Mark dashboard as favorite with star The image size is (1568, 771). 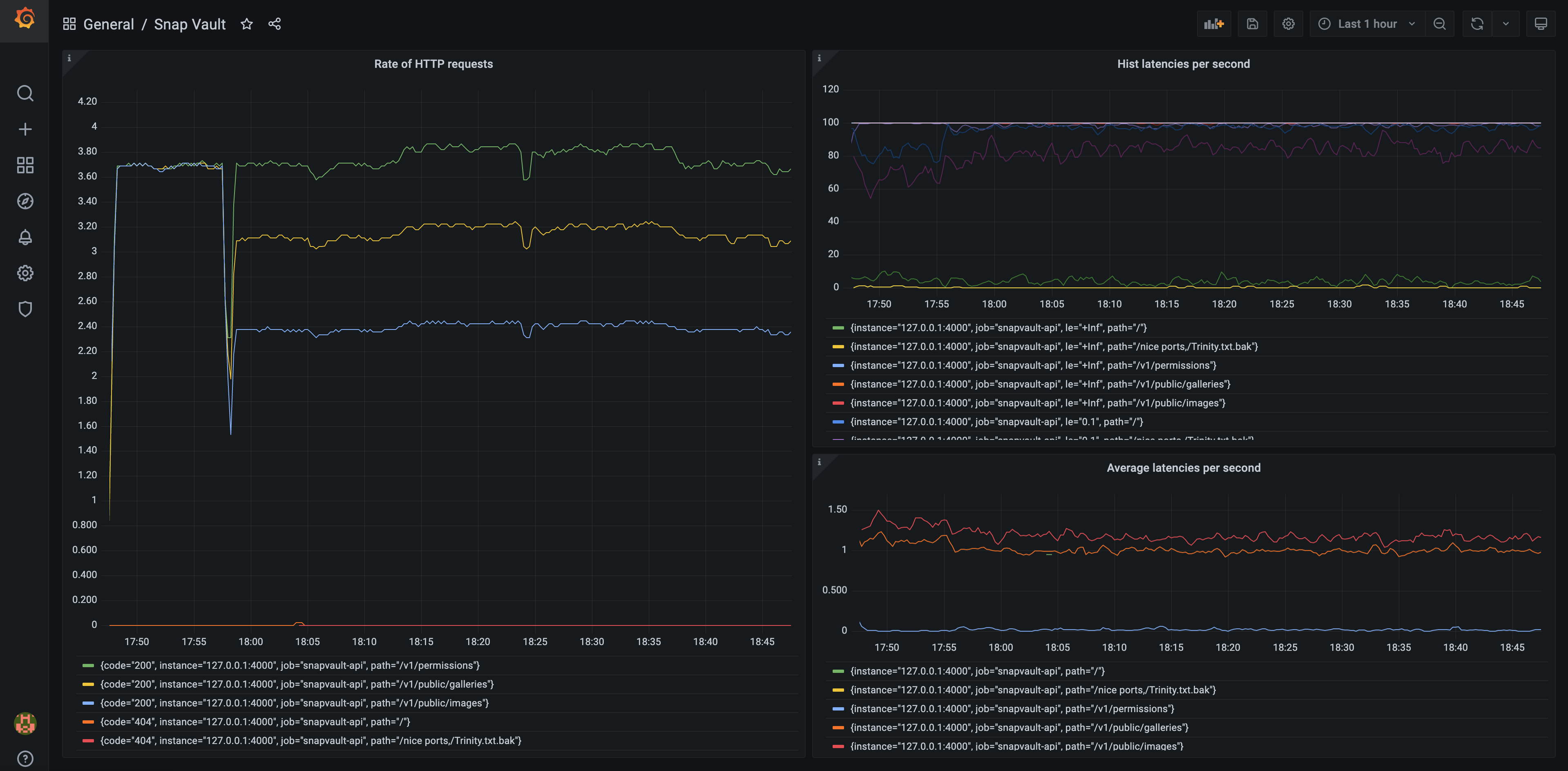pos(246,24)
